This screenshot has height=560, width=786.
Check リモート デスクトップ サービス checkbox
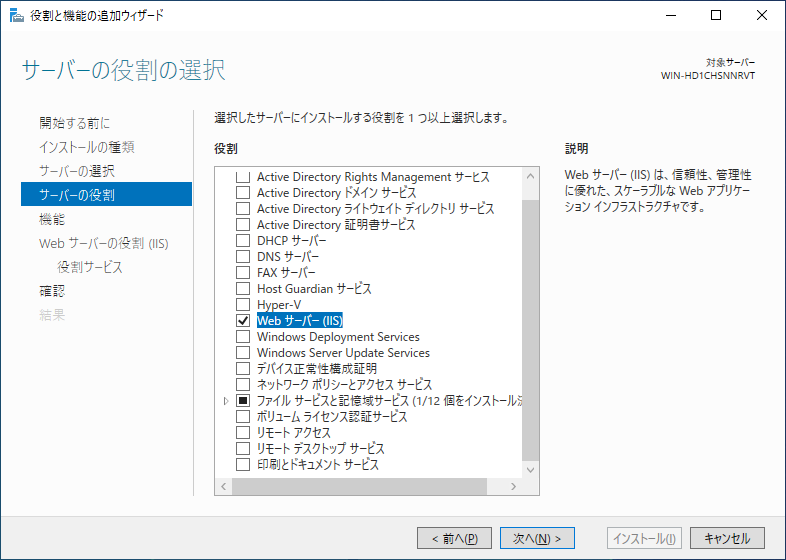click(x=243, y=449)
